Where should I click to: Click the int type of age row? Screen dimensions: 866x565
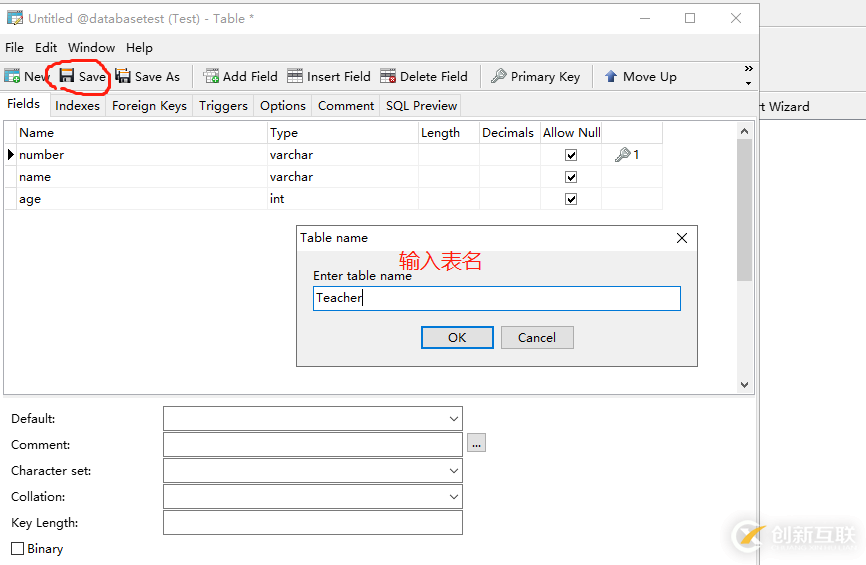[x=343, y=199]
